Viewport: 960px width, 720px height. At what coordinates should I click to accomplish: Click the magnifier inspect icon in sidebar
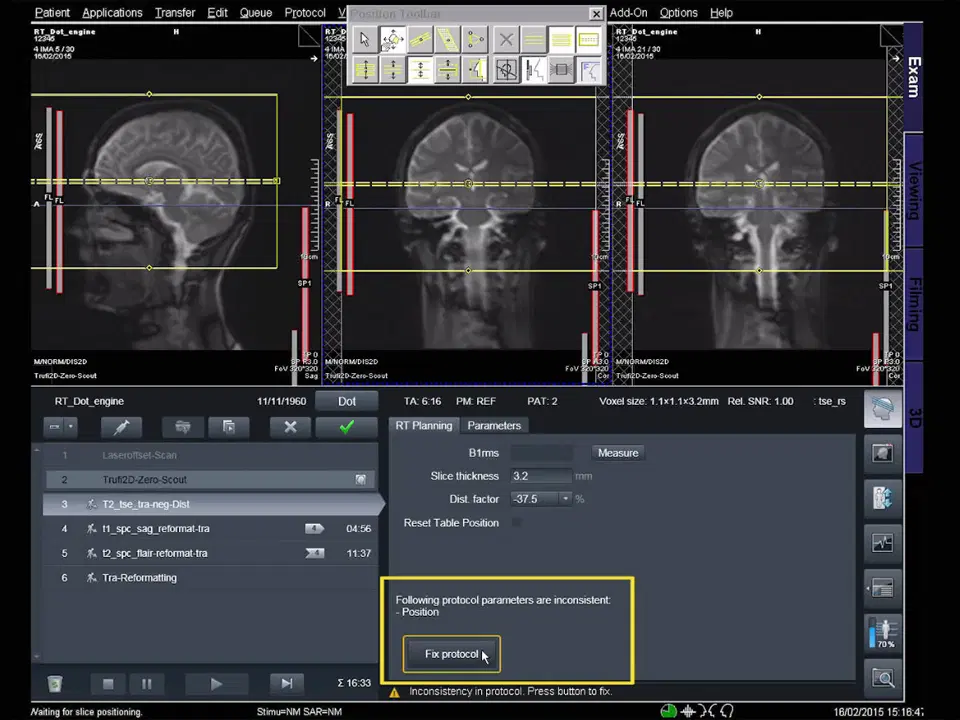[x=882, y=679]
